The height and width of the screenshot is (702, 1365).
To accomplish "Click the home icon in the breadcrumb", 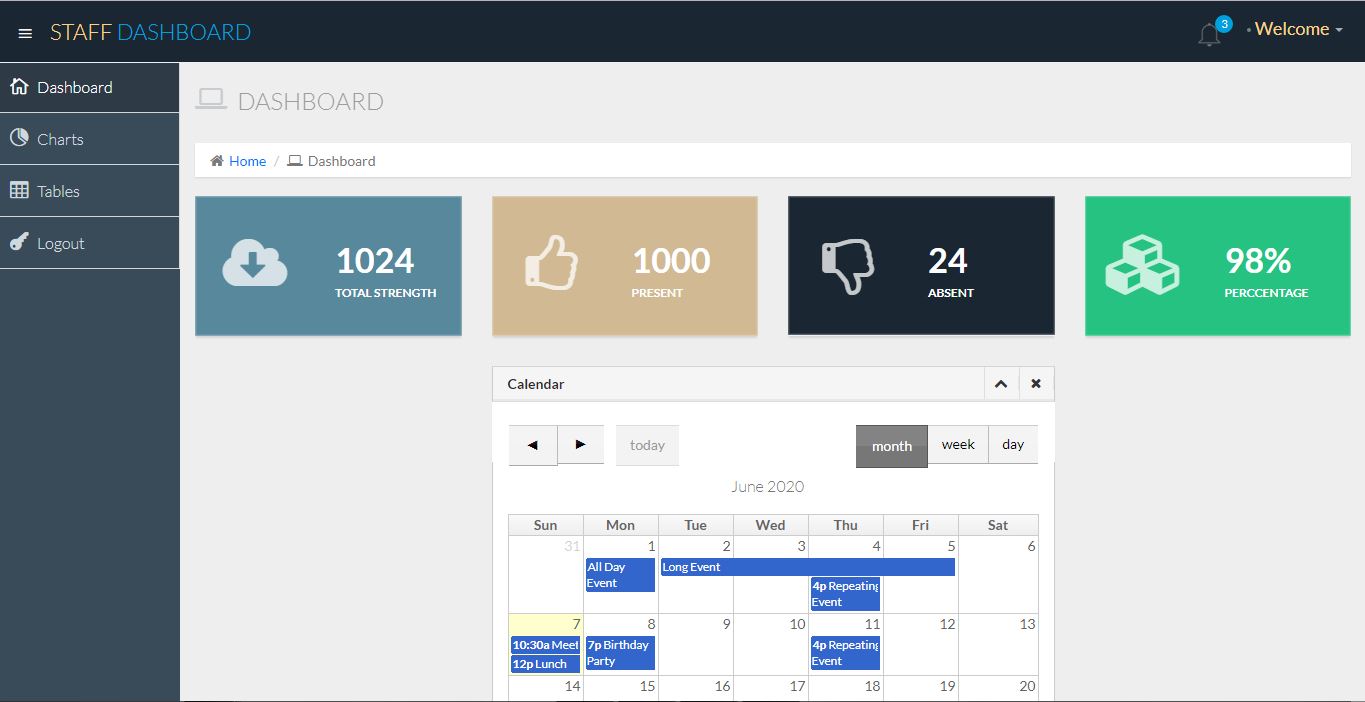I will (217, 161).
